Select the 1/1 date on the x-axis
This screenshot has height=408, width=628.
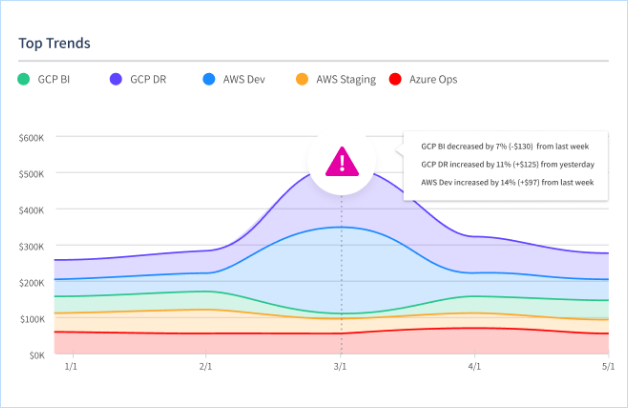pyautogui.click(x=71, y=367)
